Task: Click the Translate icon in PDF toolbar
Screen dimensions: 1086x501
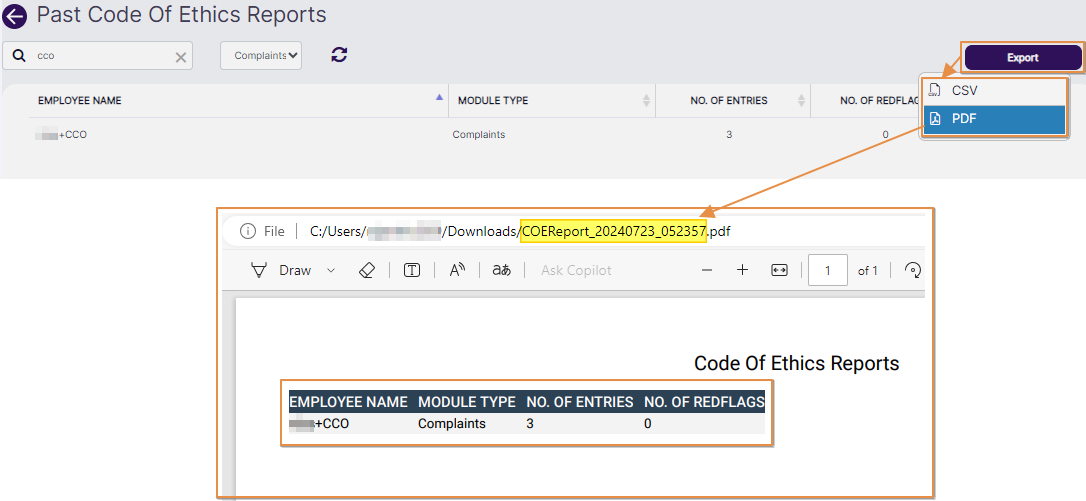Action: point(501,270)
